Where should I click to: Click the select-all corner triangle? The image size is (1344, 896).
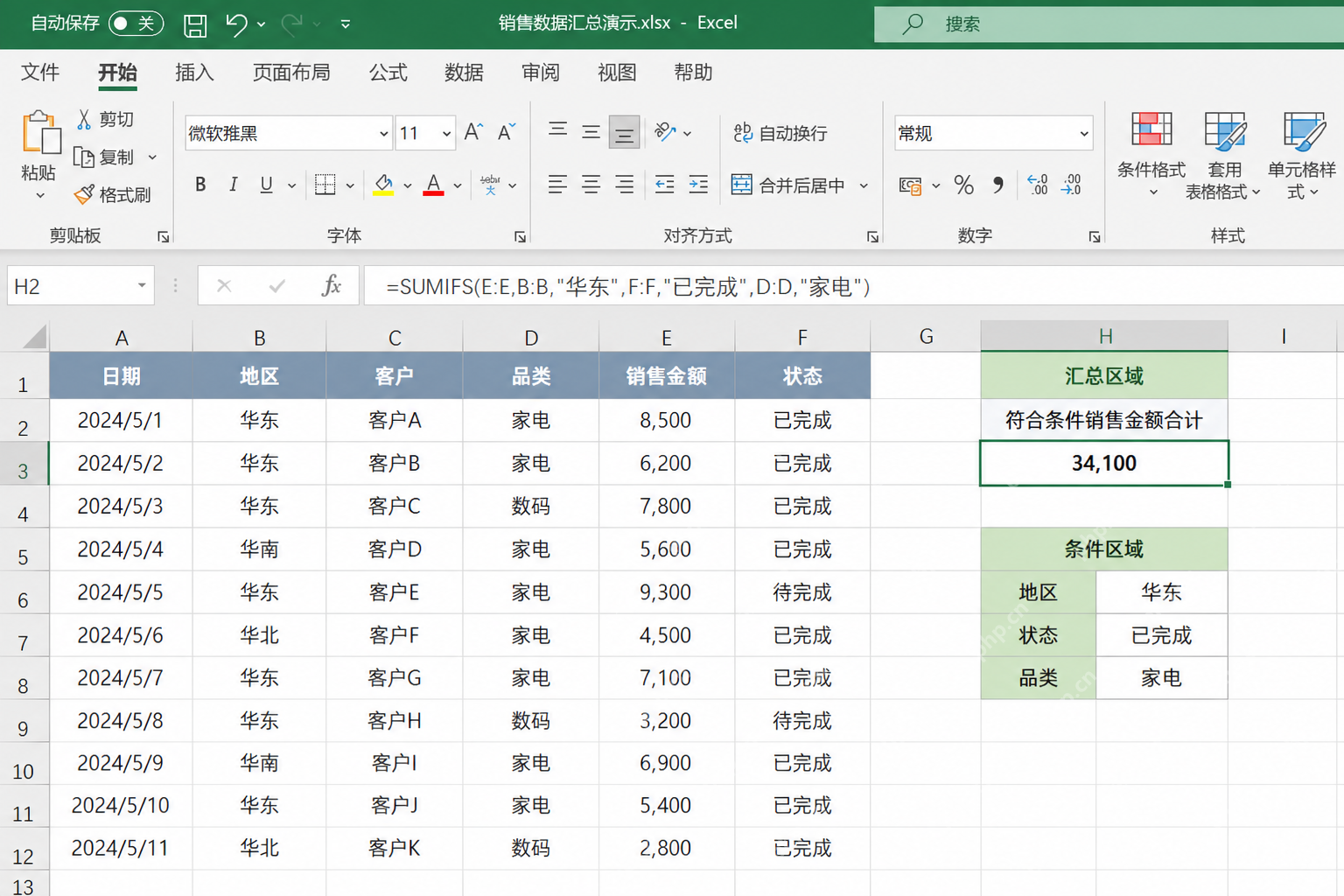34,337
